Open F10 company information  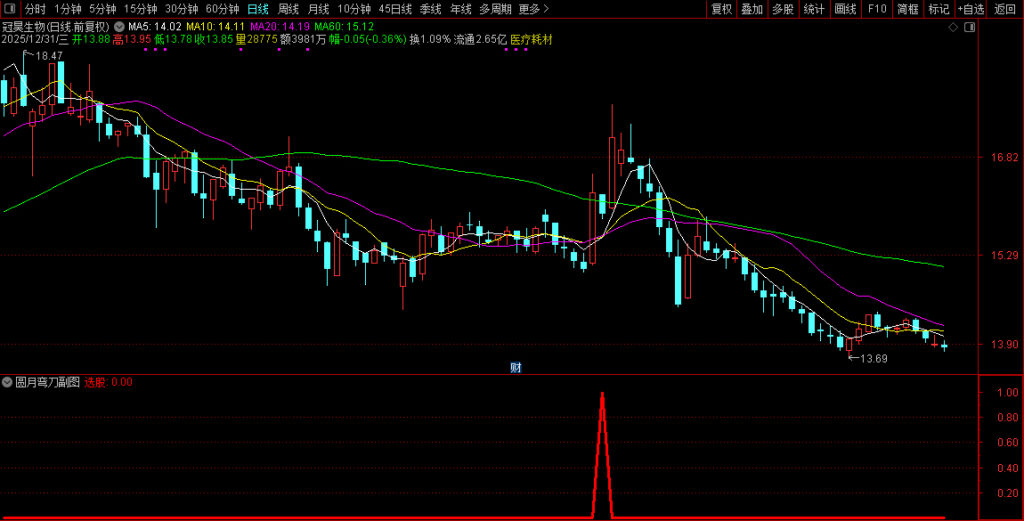pos(877,9)
